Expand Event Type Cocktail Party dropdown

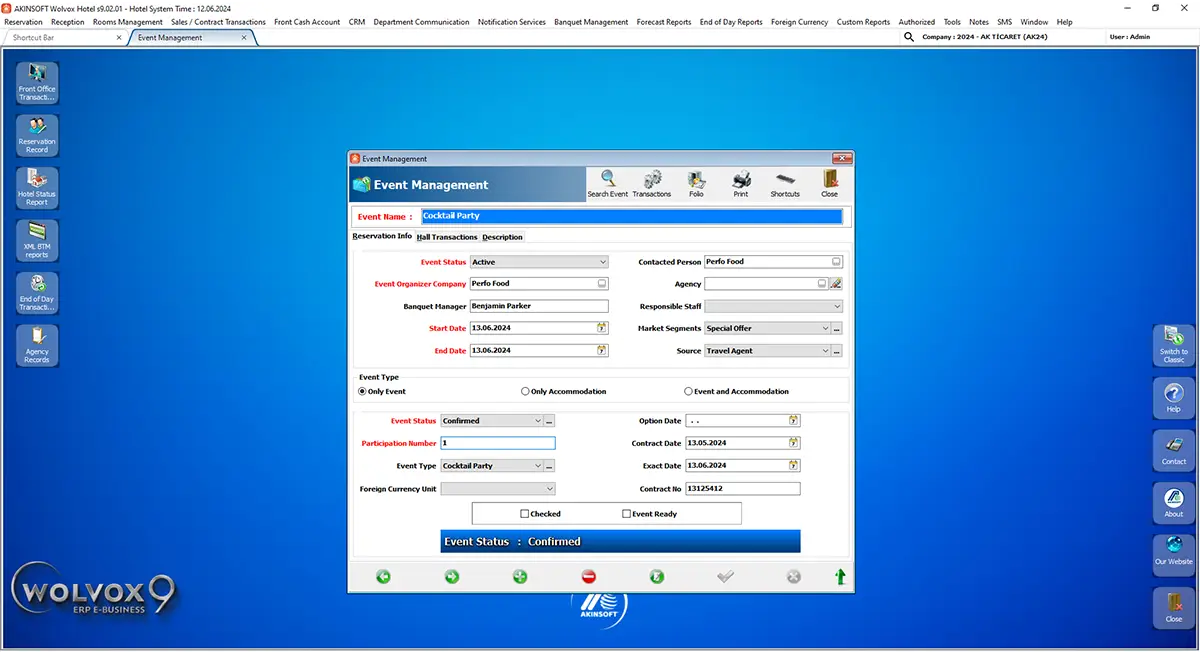538,466
